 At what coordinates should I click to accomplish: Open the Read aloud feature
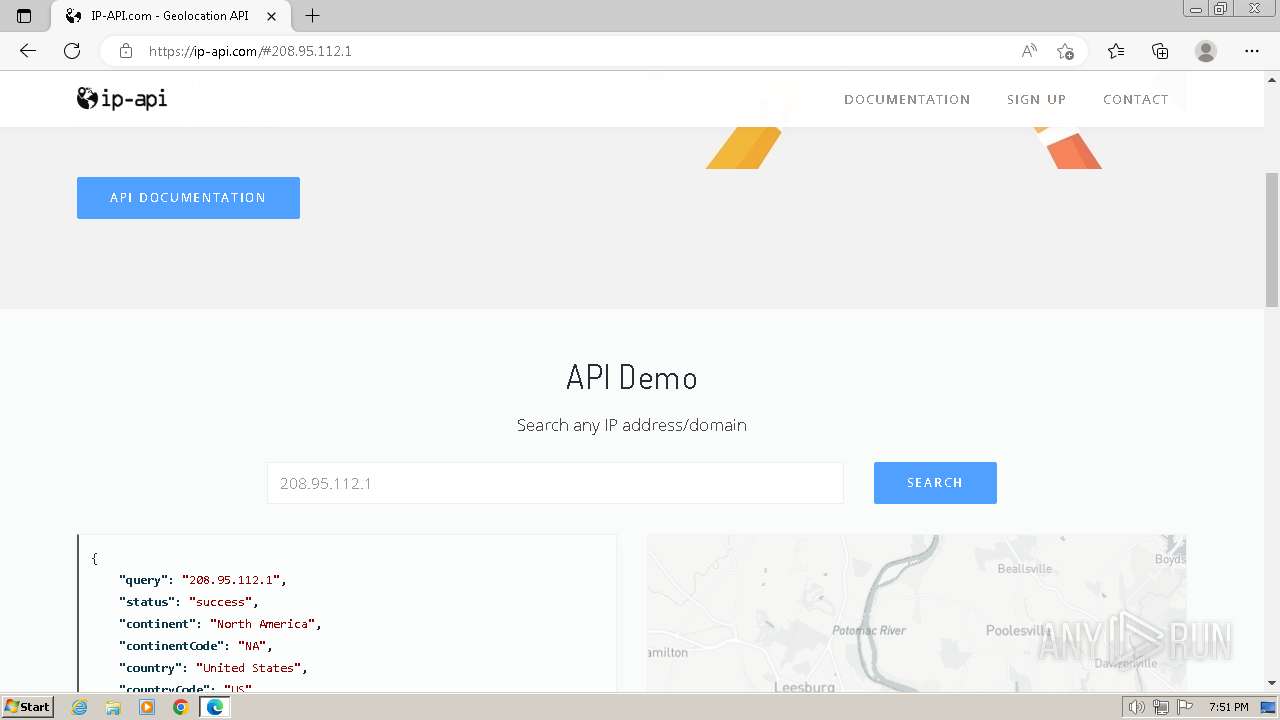tap(1029, 51)
